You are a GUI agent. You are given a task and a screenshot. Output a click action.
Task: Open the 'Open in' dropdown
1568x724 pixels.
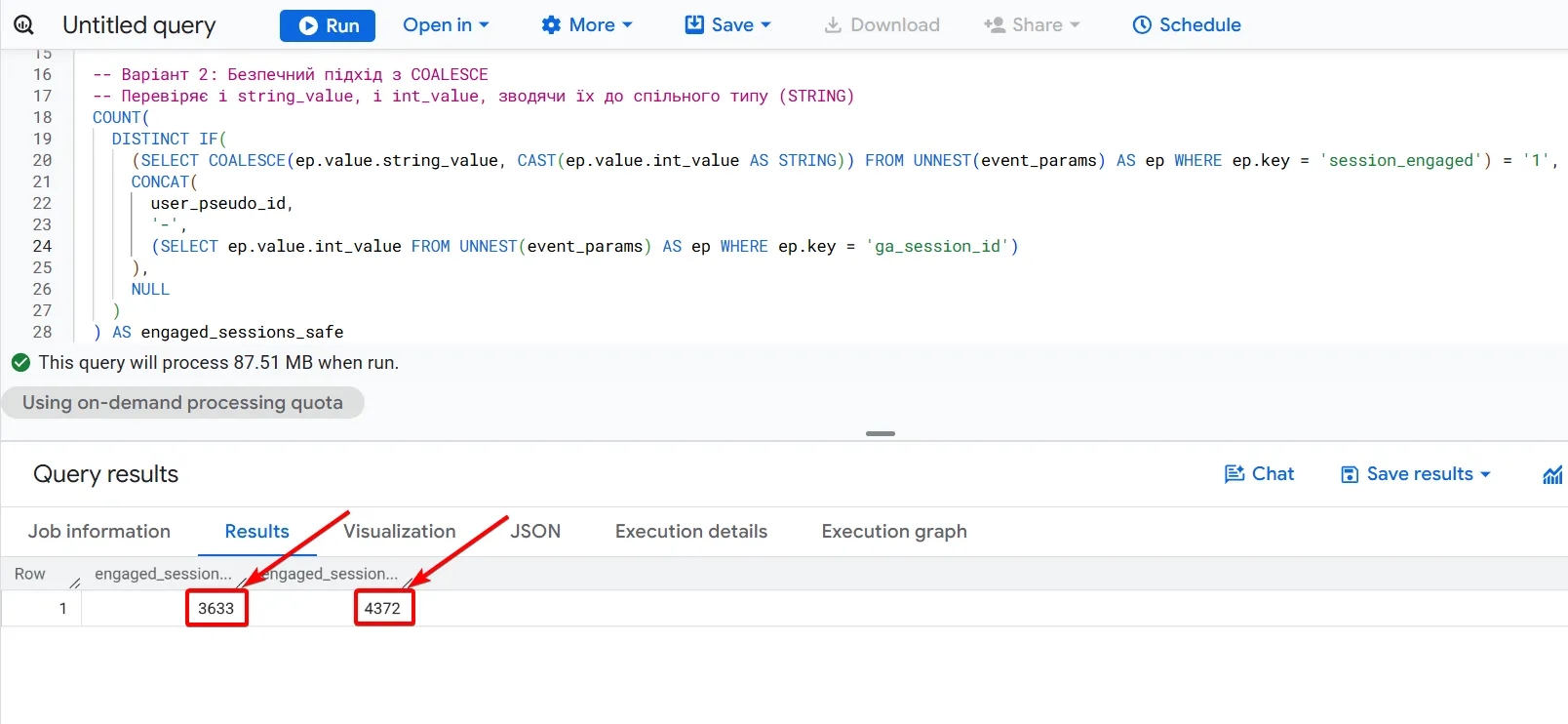point(446,25)
